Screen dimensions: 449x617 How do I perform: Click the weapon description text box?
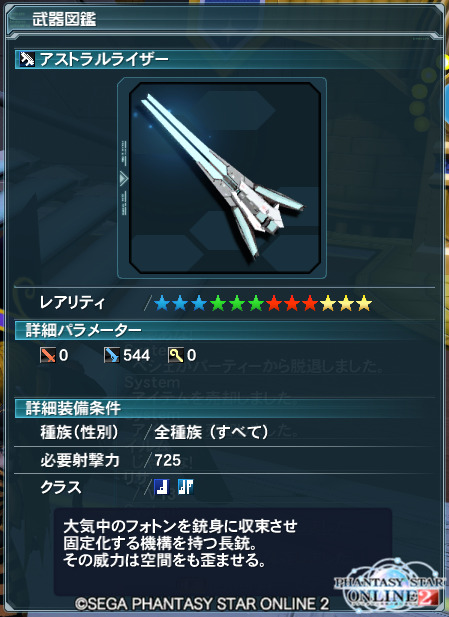coord(223,551)
